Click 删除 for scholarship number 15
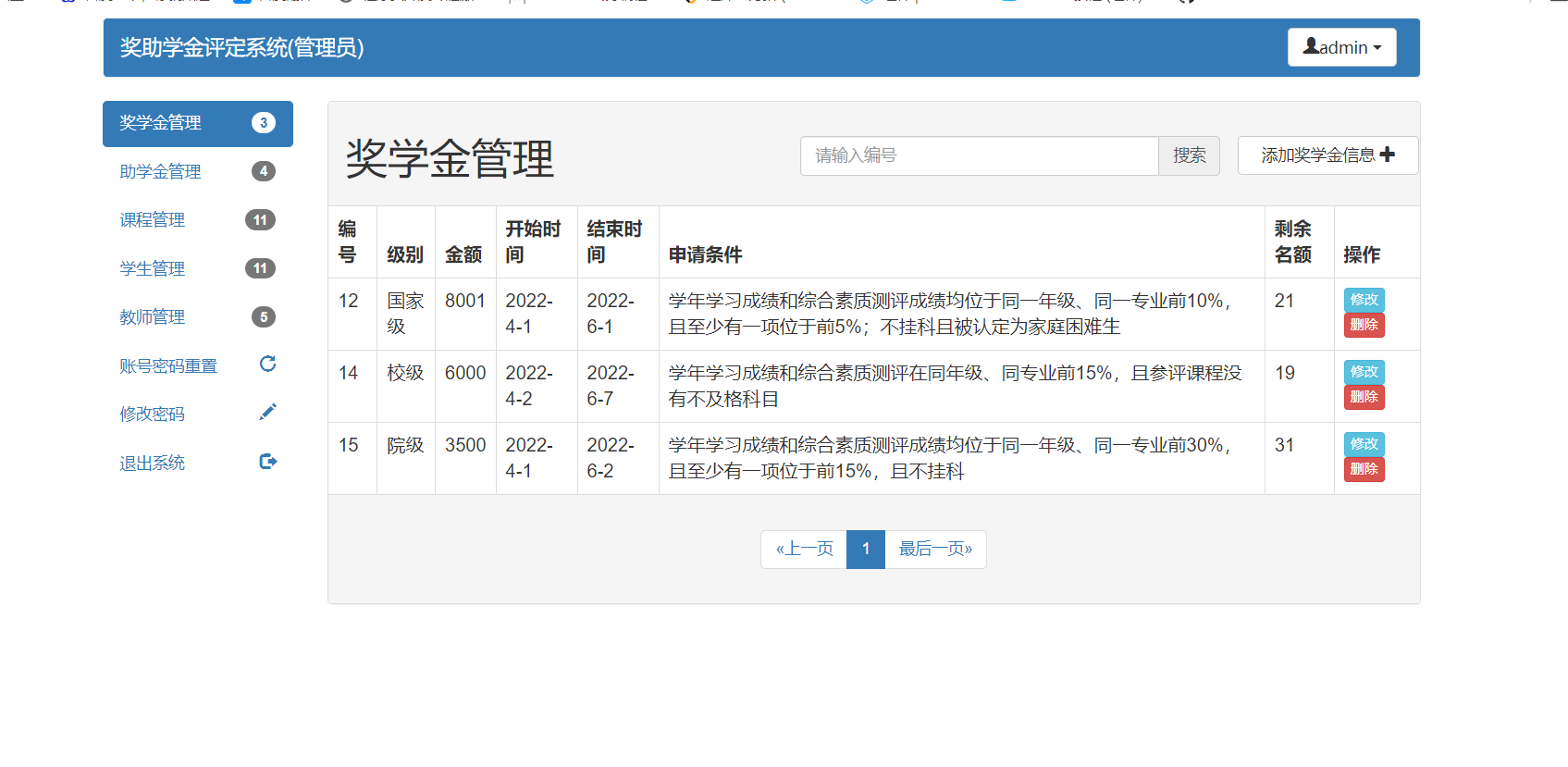This screenshot has width=1568, height=767. pos(1364,469)
